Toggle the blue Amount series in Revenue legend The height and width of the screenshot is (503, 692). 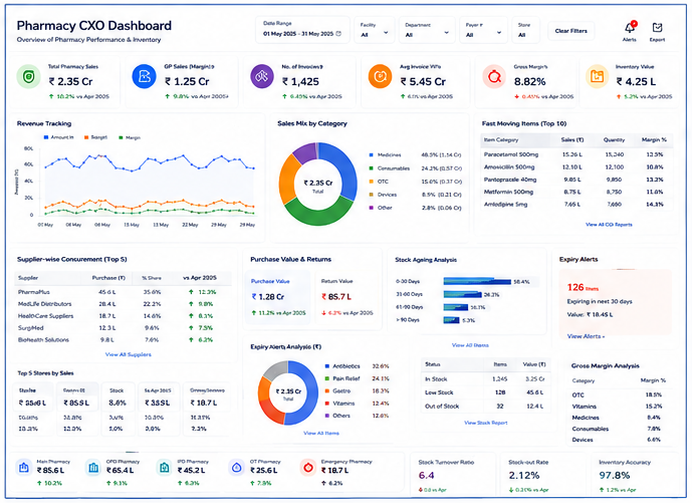coord(59,138)
